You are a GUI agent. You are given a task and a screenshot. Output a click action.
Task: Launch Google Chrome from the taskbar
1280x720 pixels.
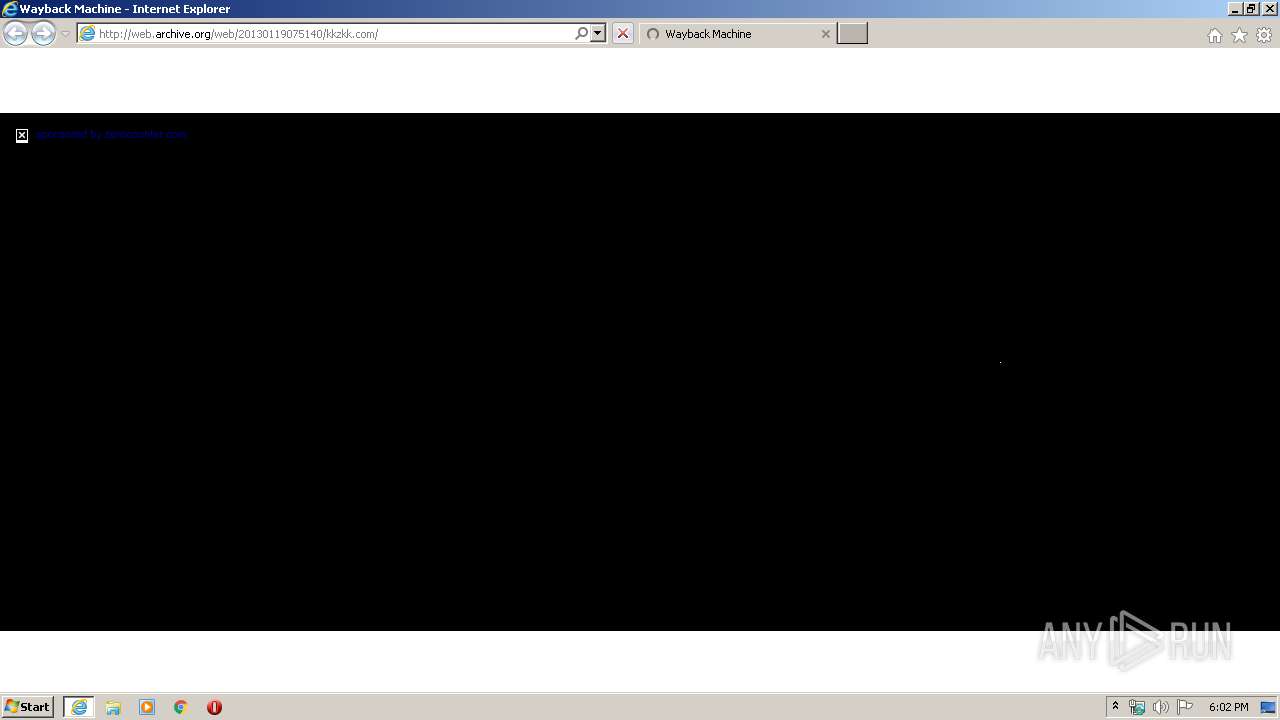click(x=181, y=707)
